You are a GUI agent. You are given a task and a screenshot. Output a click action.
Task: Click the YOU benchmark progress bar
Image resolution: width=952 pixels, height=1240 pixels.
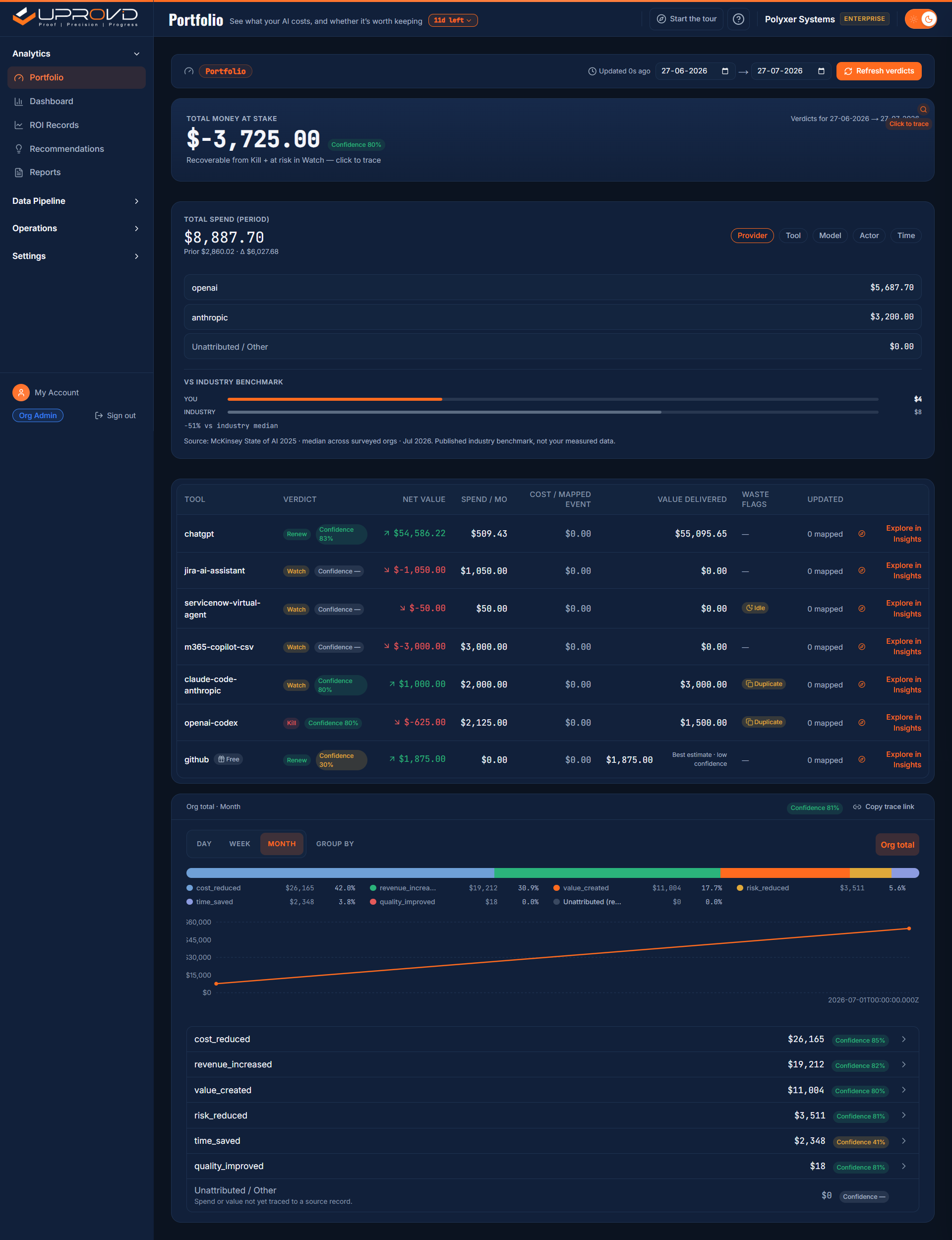(x=552, y=400)
